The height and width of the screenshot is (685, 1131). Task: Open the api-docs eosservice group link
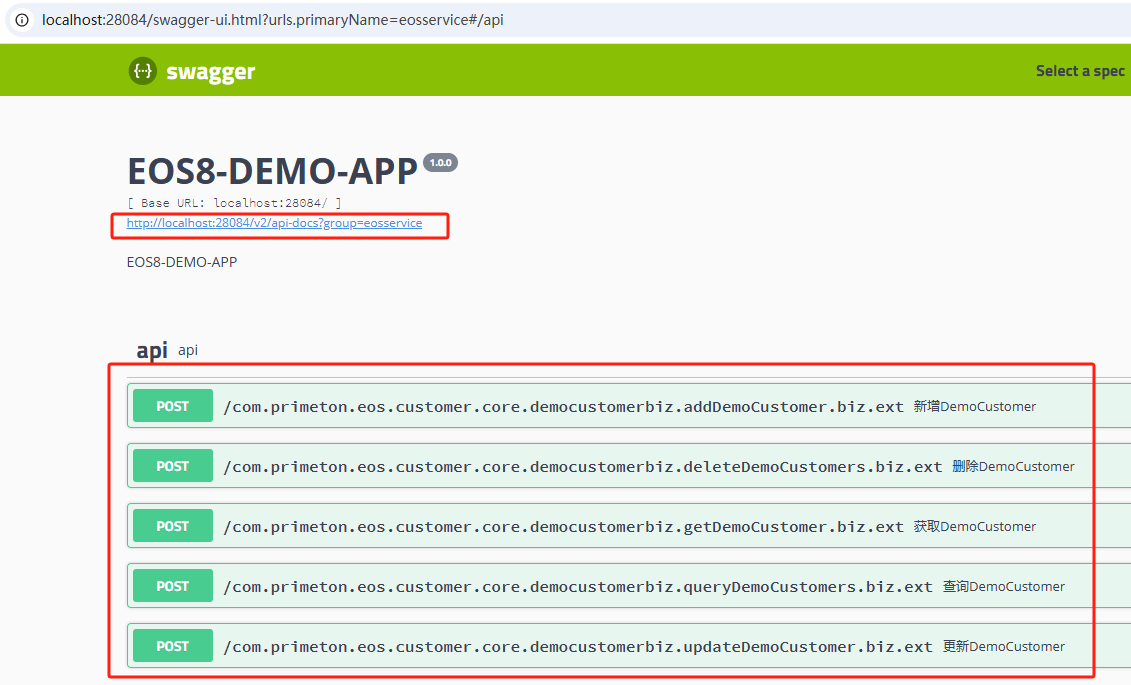[274, 224]
